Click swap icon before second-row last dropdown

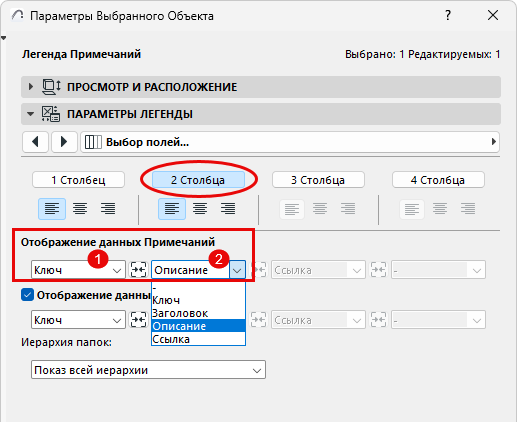tap(378, 320)
